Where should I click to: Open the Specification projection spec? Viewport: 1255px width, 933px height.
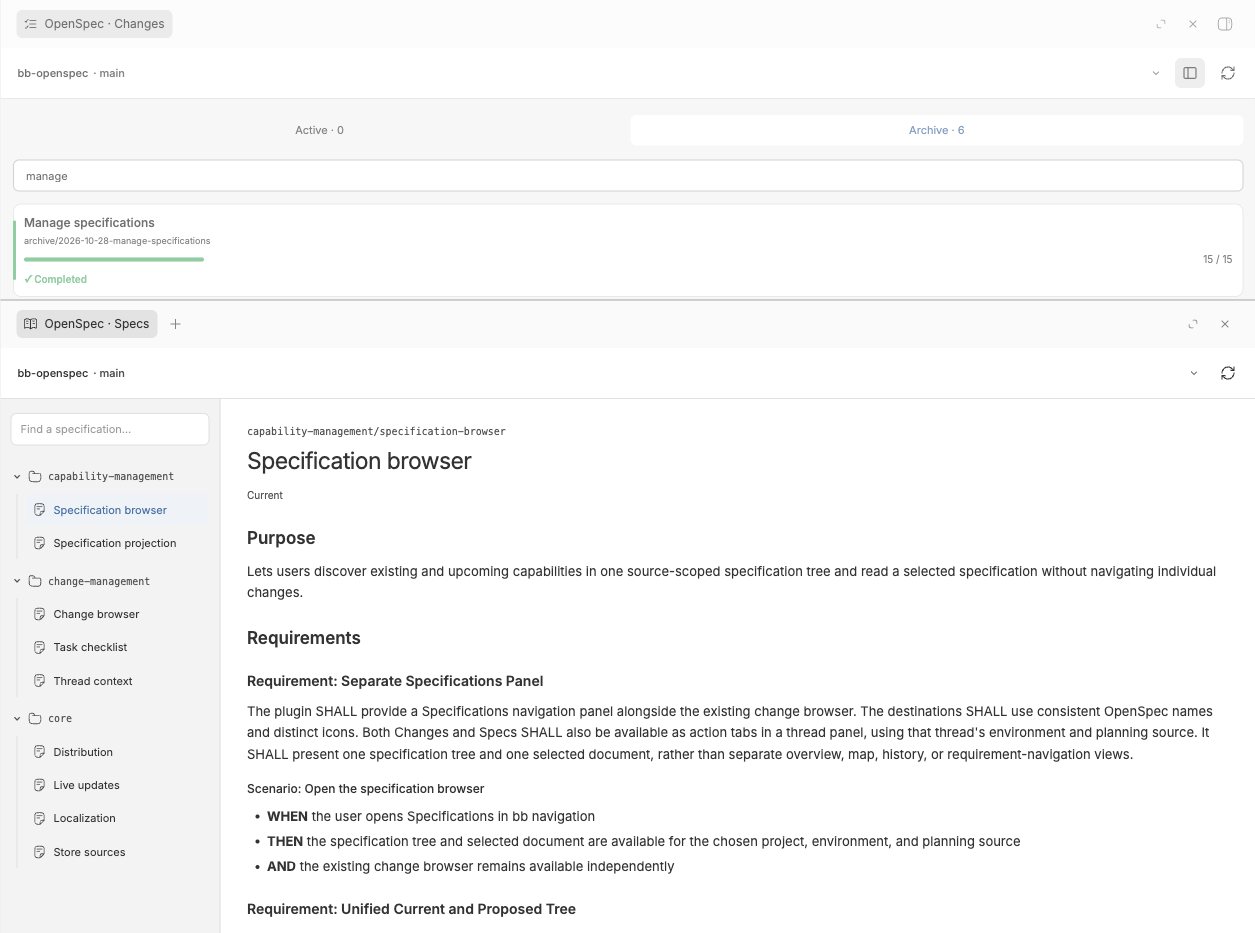point(119,543)
